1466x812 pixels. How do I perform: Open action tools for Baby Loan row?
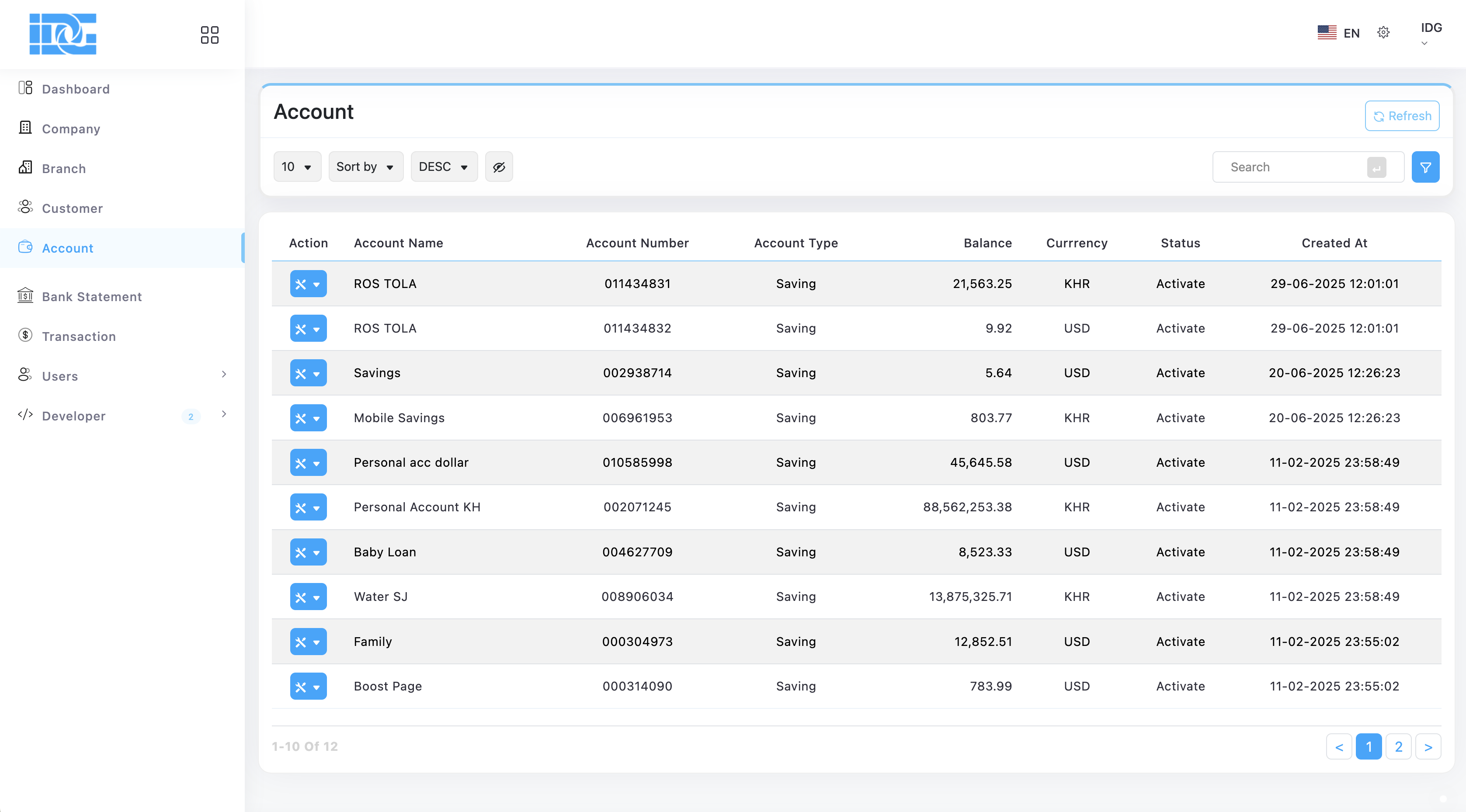point(308,552)
